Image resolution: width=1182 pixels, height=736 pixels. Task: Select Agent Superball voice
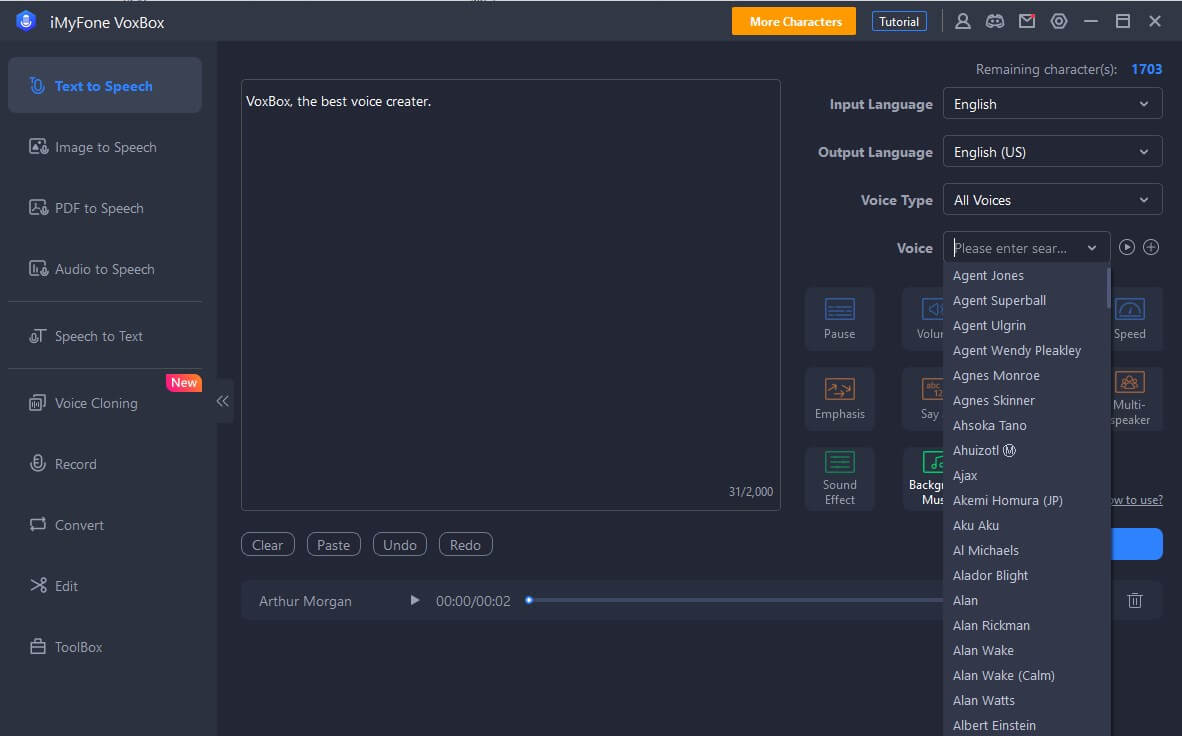pyautogui.click(x=1025, y=300)
